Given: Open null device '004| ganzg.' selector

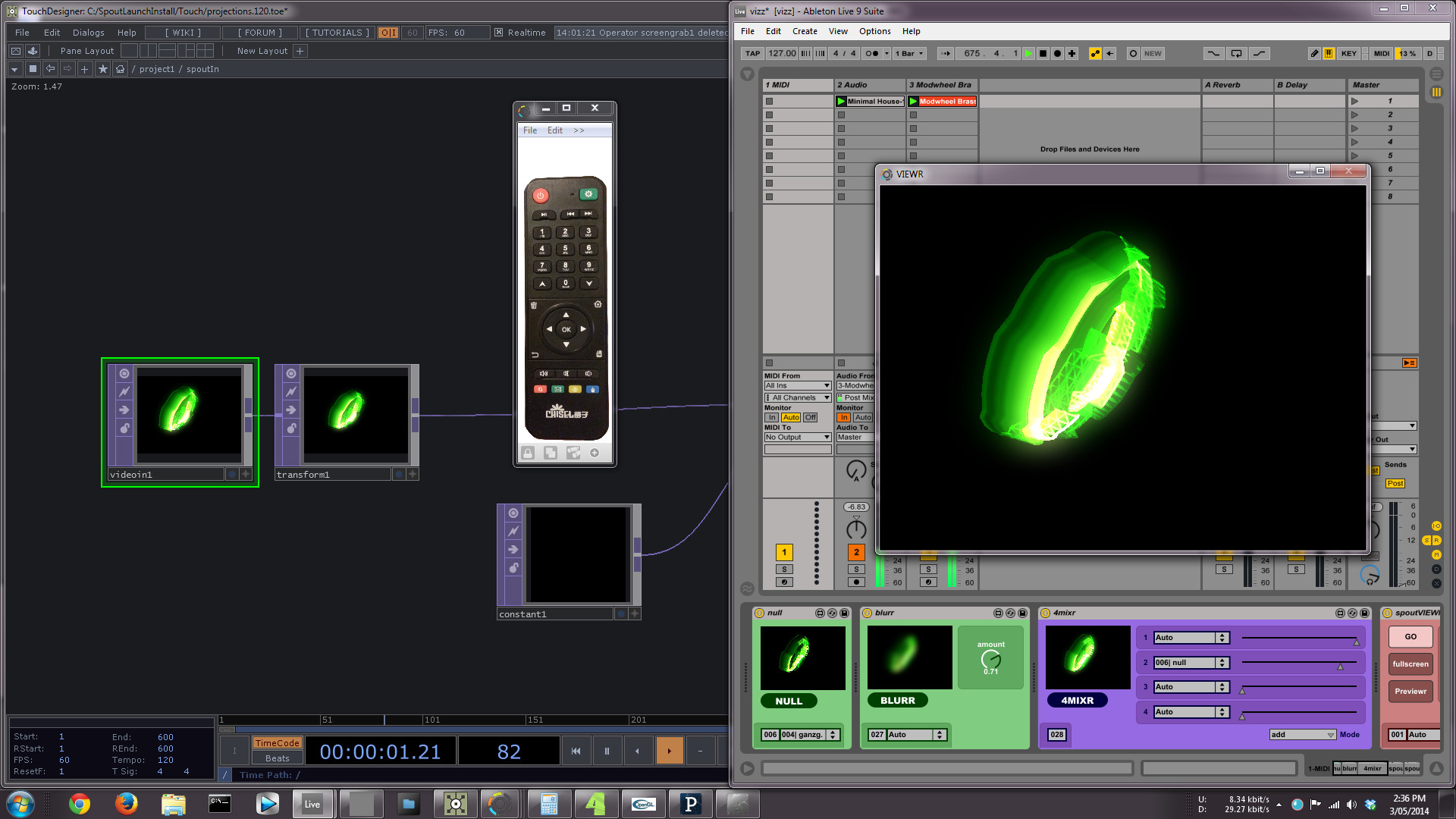Looking at the screenshot, I should pos(810,735).
